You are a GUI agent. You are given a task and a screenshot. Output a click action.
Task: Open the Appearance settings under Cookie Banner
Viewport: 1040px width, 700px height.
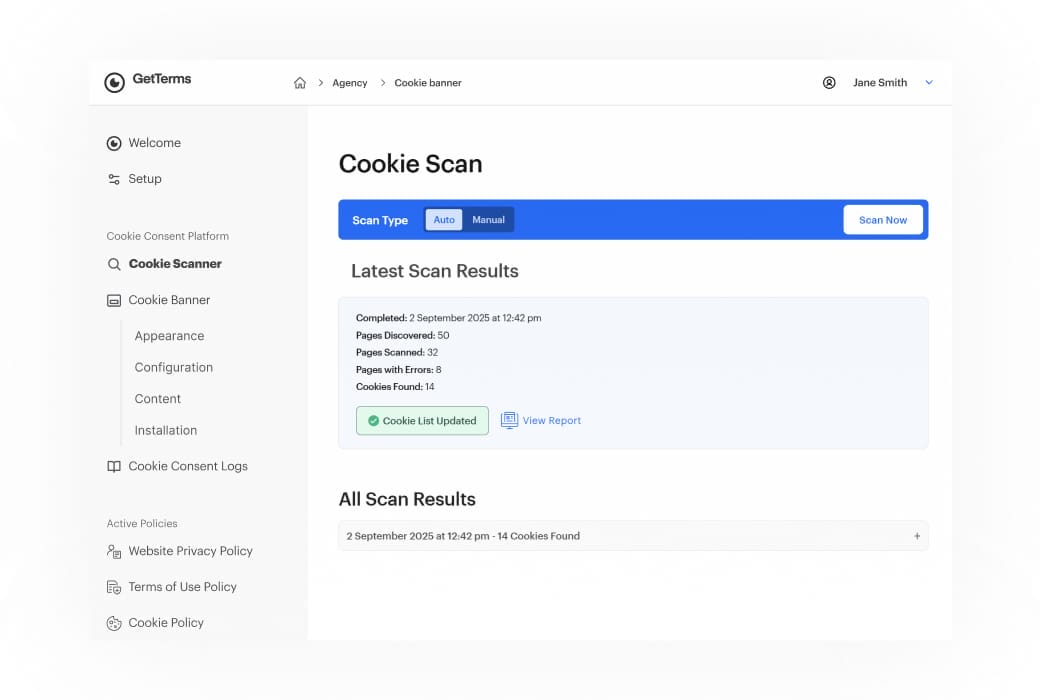coord(169,335)
